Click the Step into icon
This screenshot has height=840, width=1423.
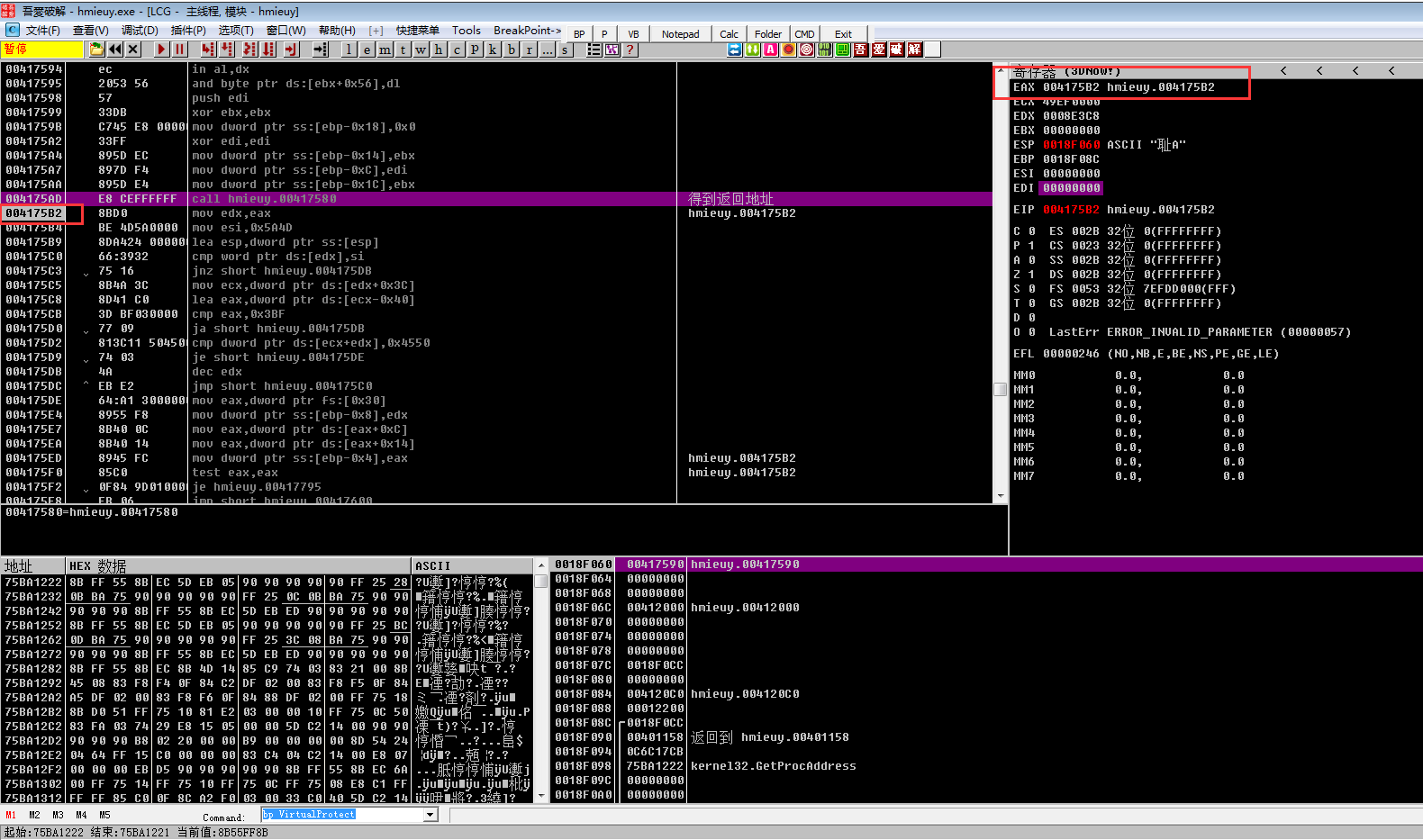pos(209,50)
